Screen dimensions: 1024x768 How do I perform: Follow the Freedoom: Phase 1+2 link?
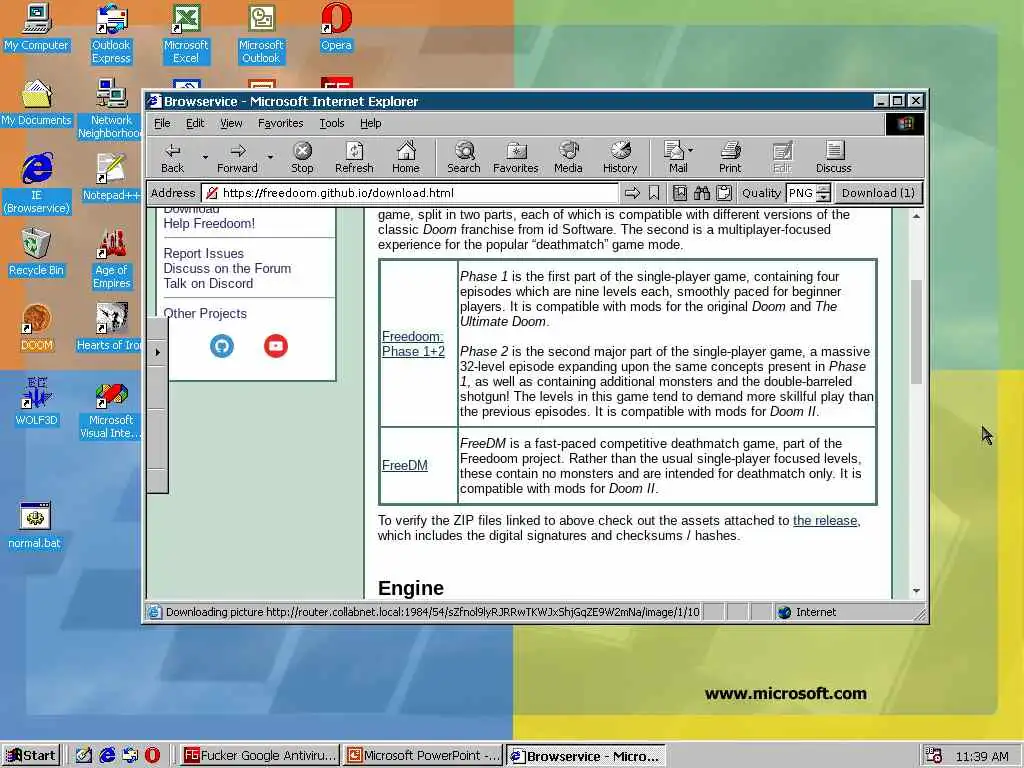click(413, 344)
